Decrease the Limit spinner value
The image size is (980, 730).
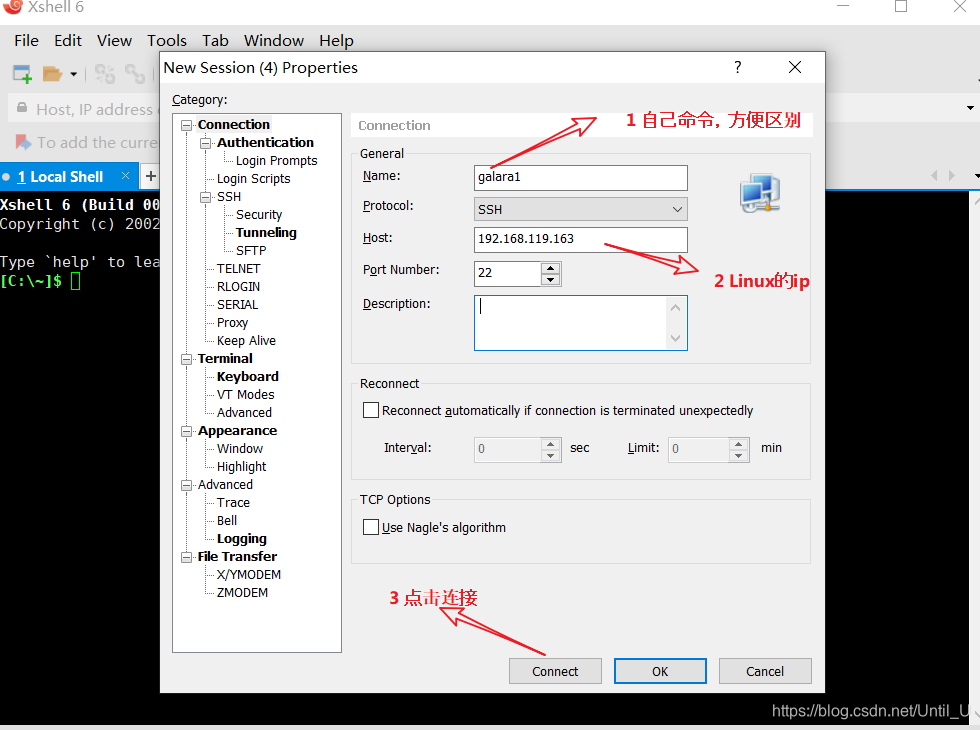point(739,455)
